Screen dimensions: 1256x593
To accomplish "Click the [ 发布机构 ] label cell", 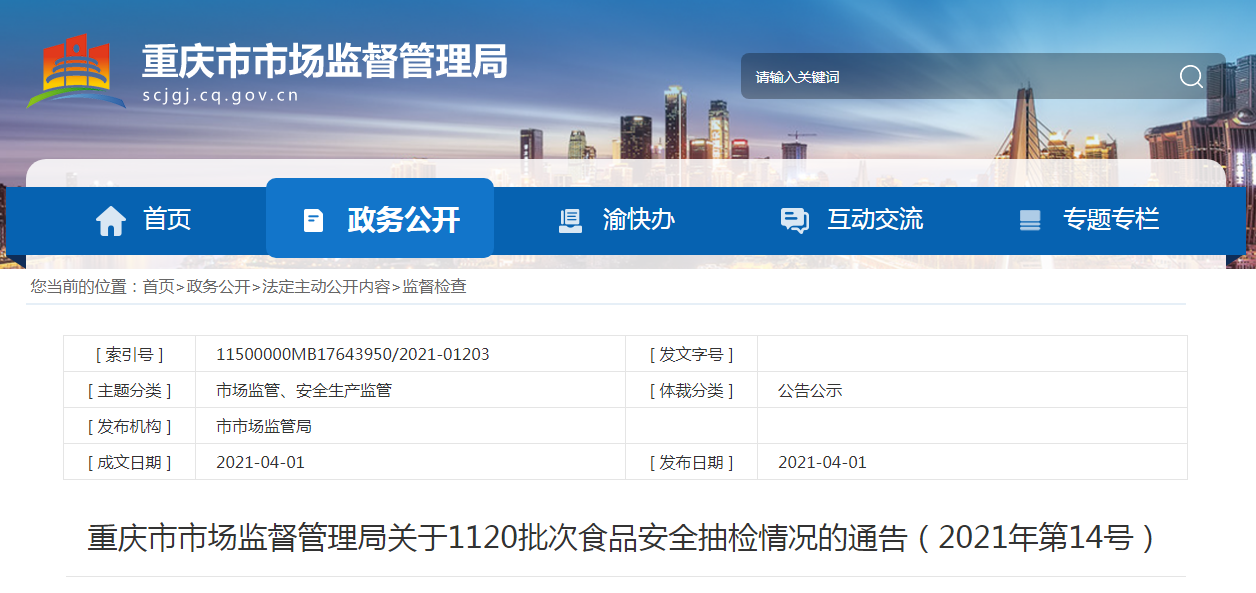I will tap(129, 426).
